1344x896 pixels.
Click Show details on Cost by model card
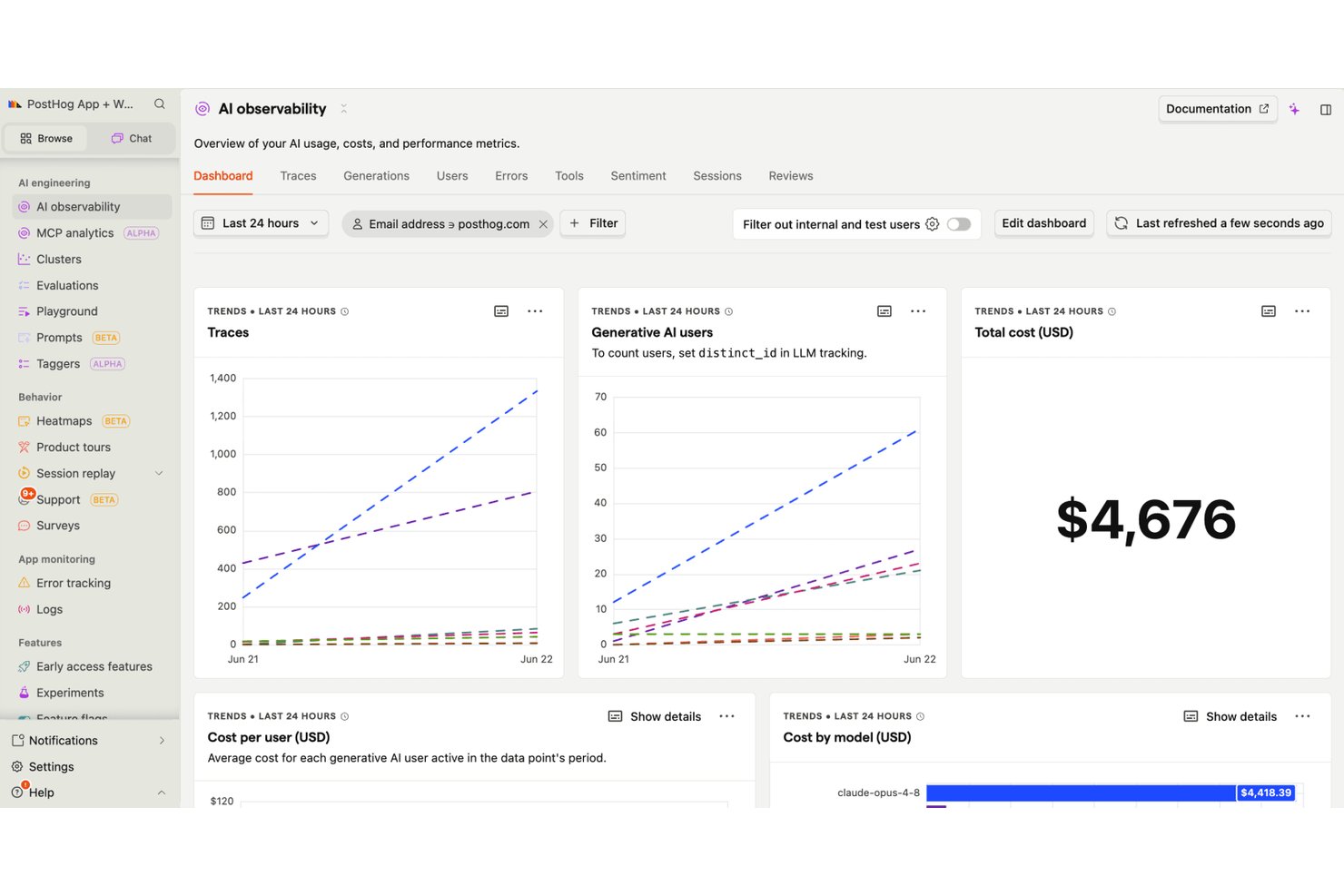pyautogui.click(x=1230, y=717)
